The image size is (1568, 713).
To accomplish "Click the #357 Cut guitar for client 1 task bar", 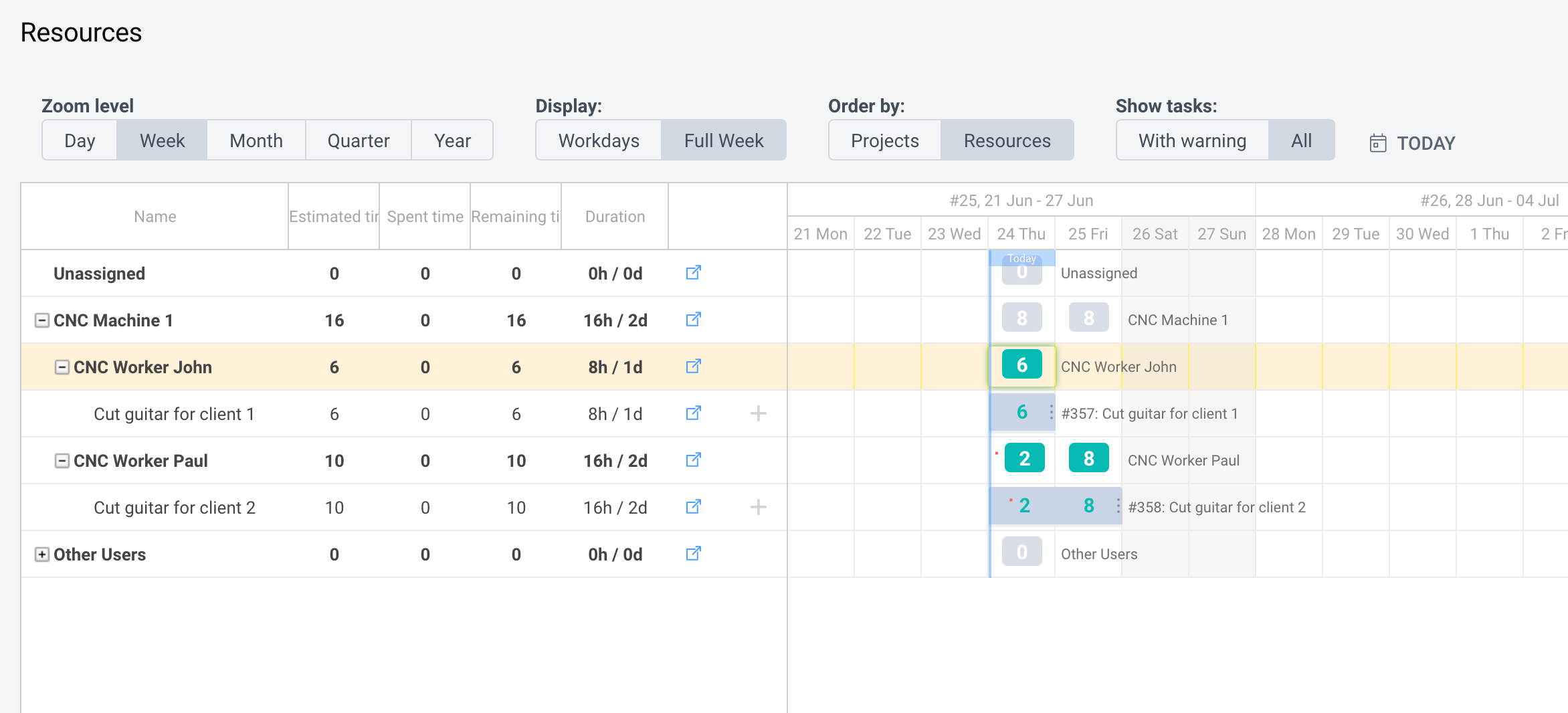I will coord(1022,412).
